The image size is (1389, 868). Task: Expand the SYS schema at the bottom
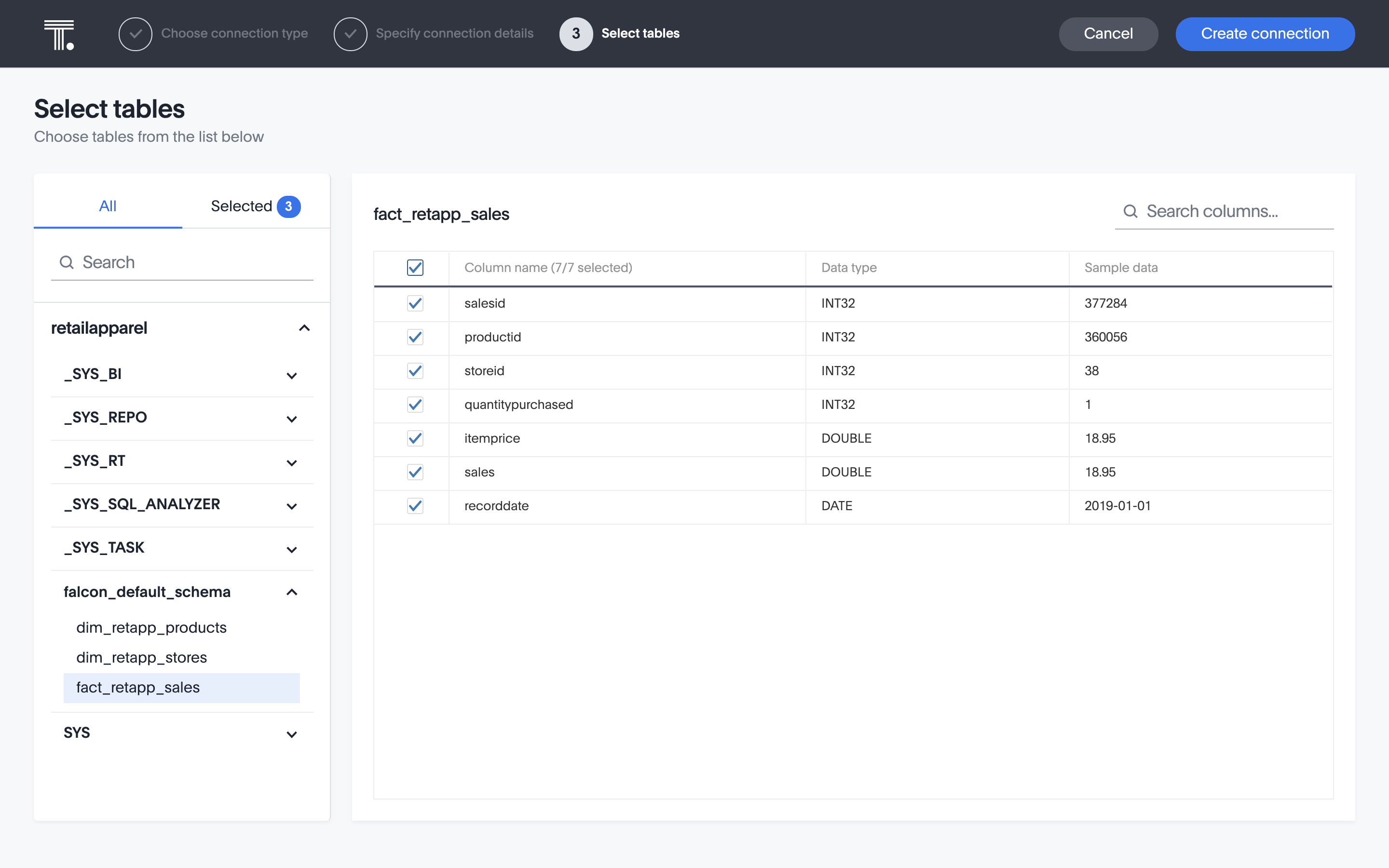tap(292, 734)
